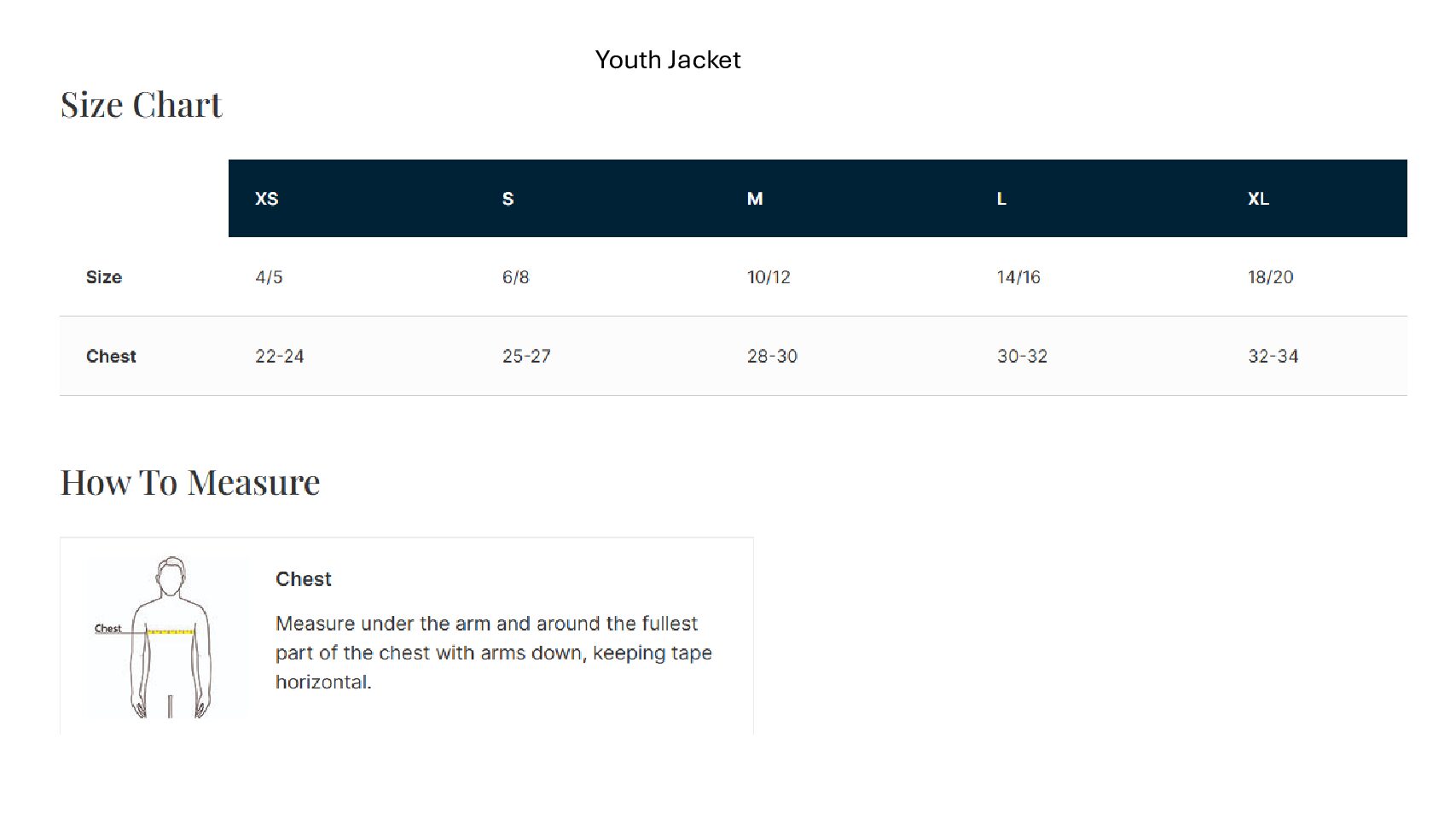Select the S column header

pyautogui.click(x=508, y=199)
